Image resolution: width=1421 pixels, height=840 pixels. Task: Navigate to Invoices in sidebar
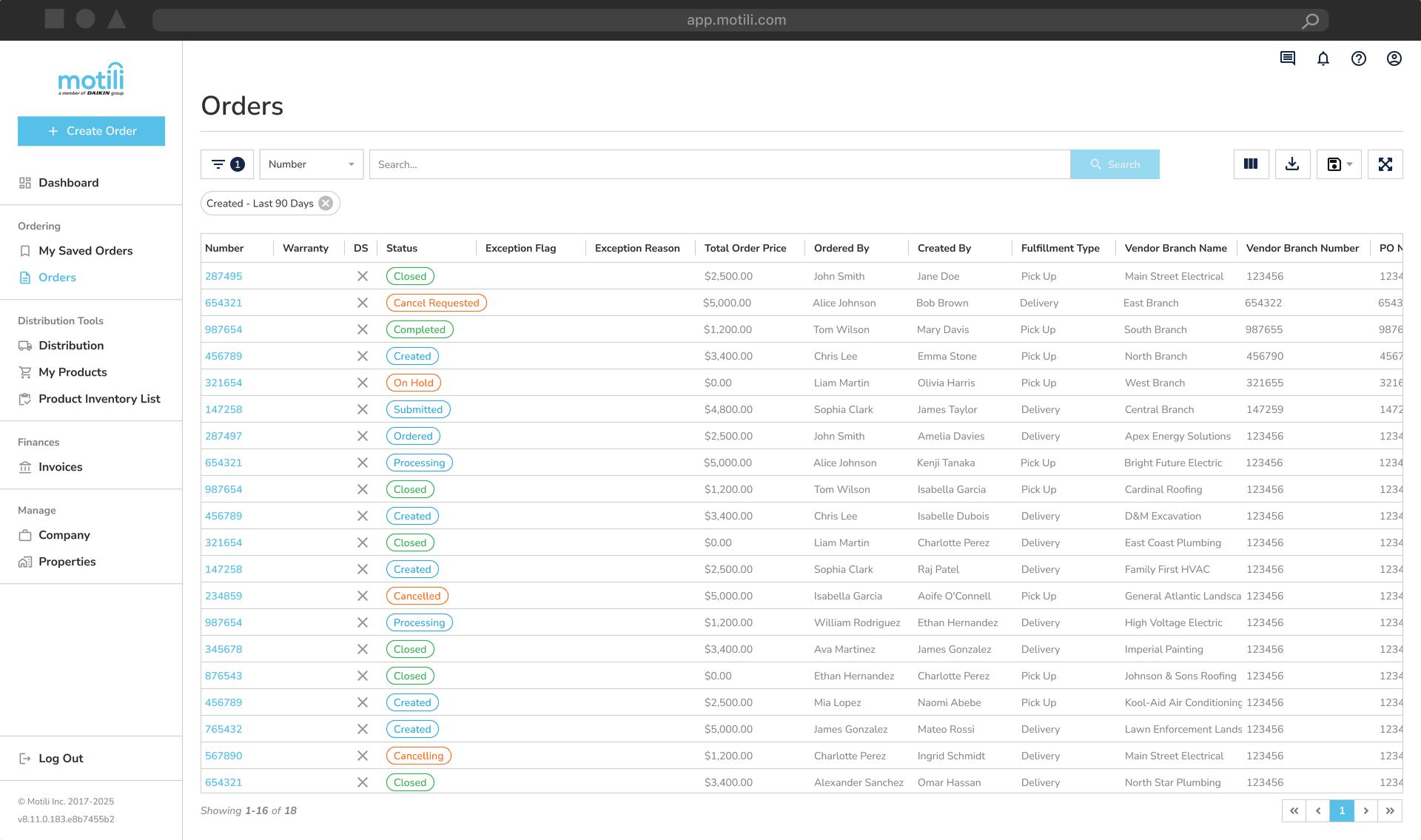tap(60, 467)
